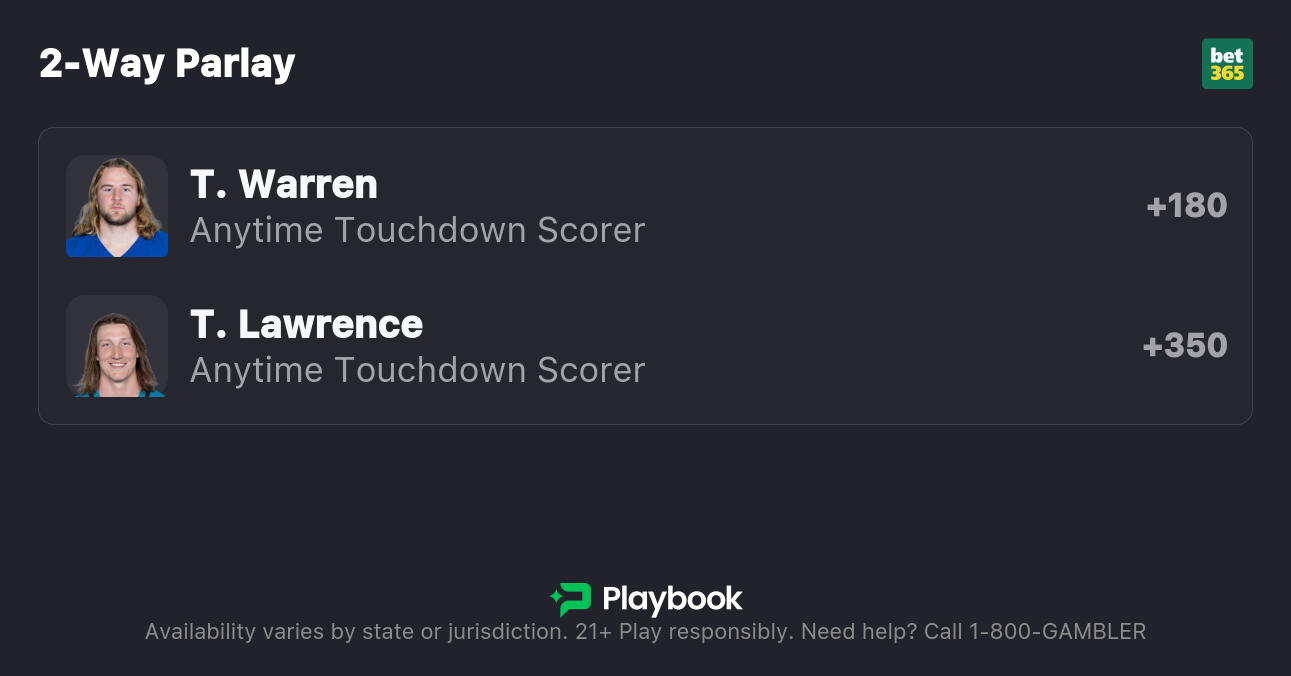Select the T. Lawrence player name
Image resolution: width=1291 pixels, height=676 pixels.
pos(307,324)
